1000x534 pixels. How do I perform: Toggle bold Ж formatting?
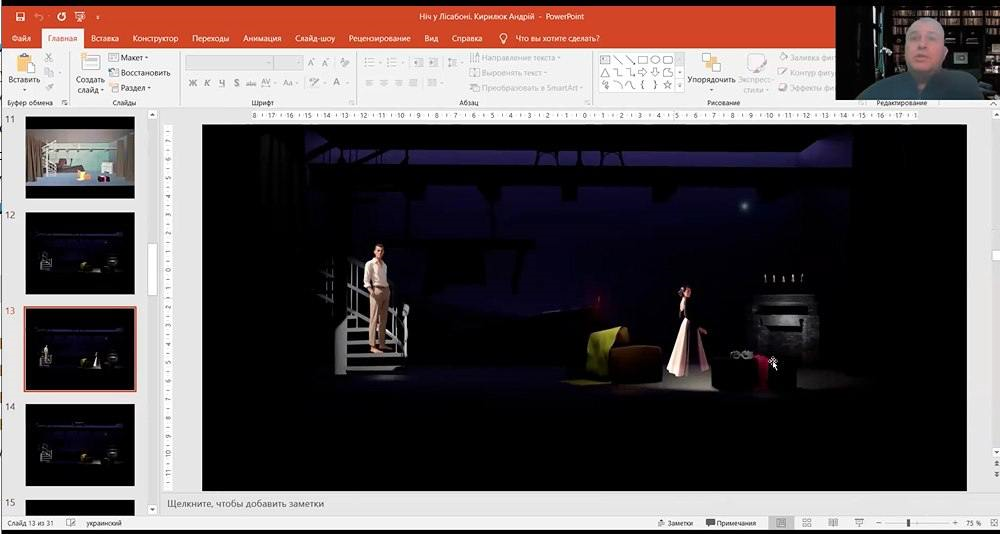point(193,83)
